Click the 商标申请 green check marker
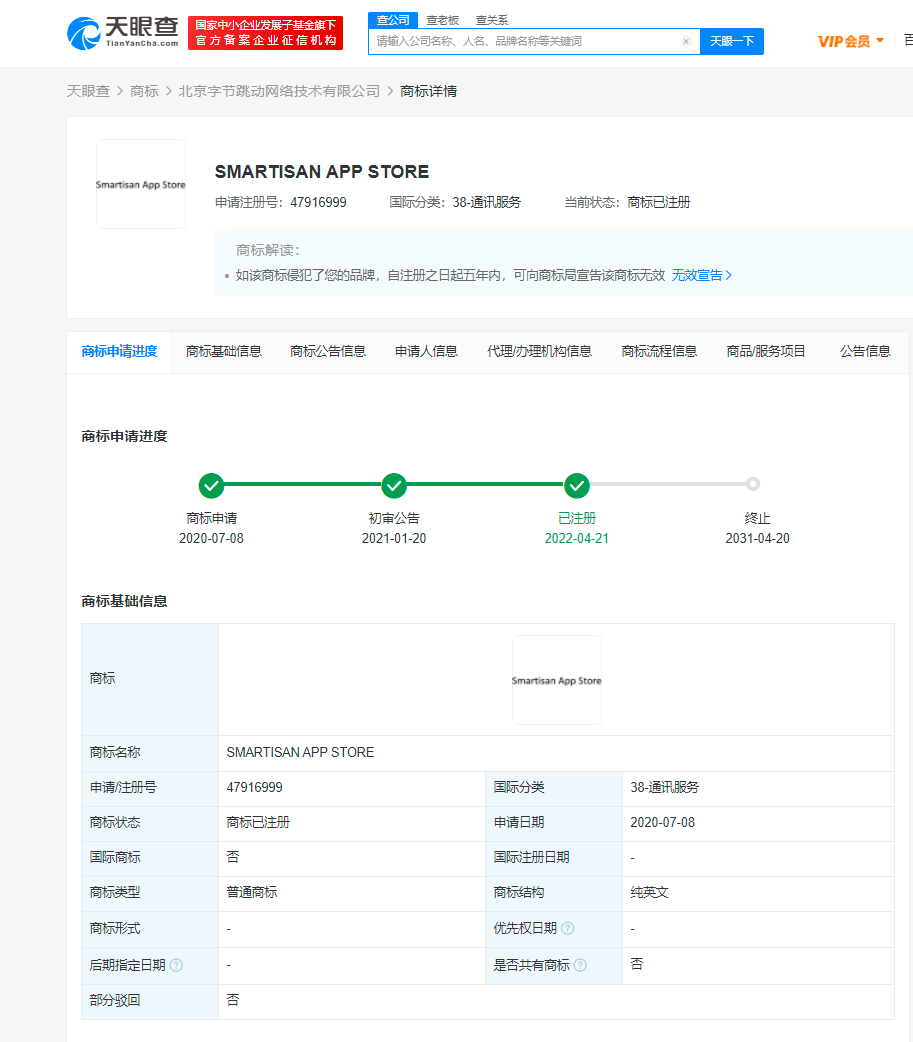 [x=211, y=486]
